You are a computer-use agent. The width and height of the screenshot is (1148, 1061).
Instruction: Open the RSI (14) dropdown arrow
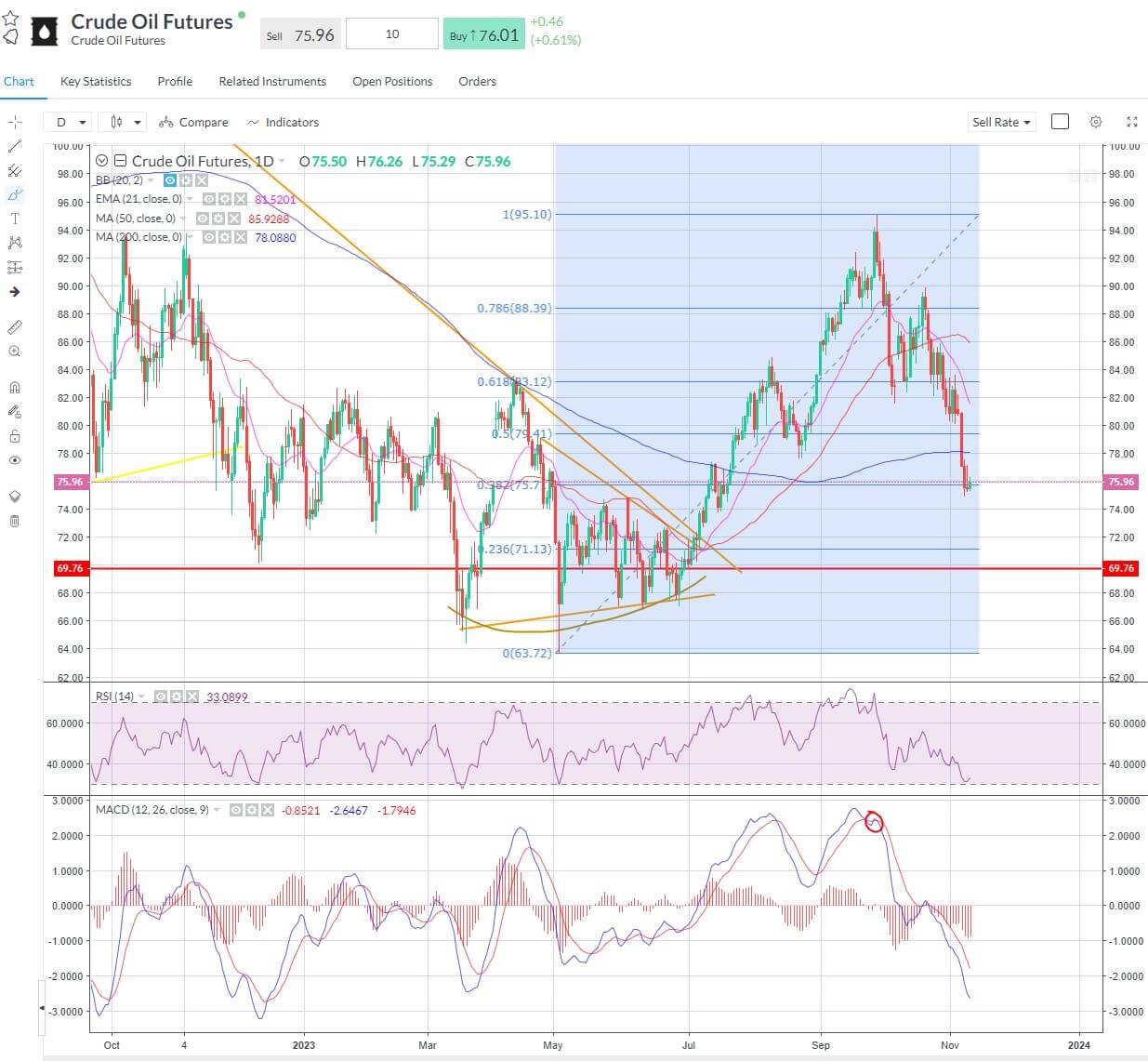(142, 696)
